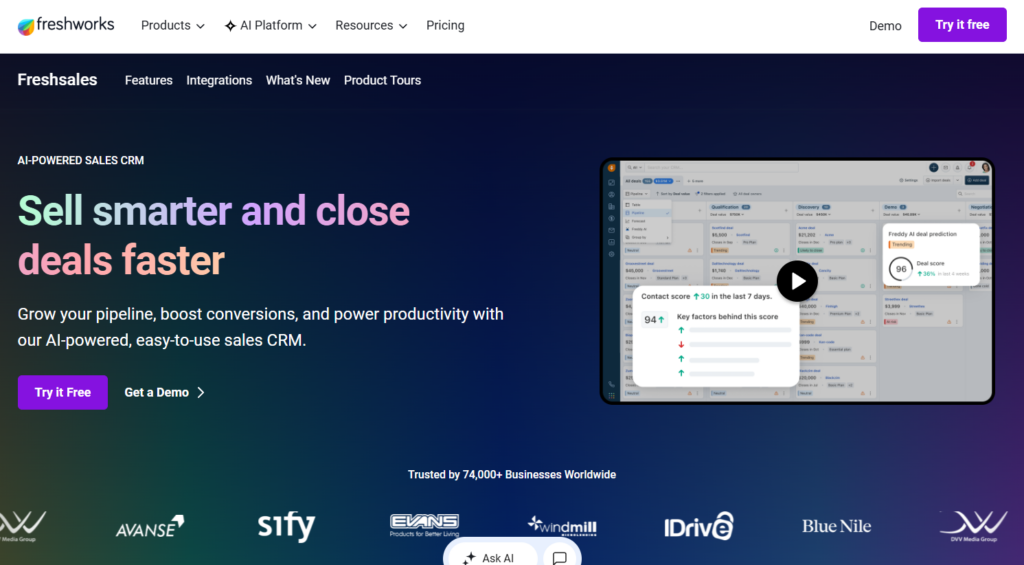
Task: Open the Product Tours tab
Action: coord(383,80)
